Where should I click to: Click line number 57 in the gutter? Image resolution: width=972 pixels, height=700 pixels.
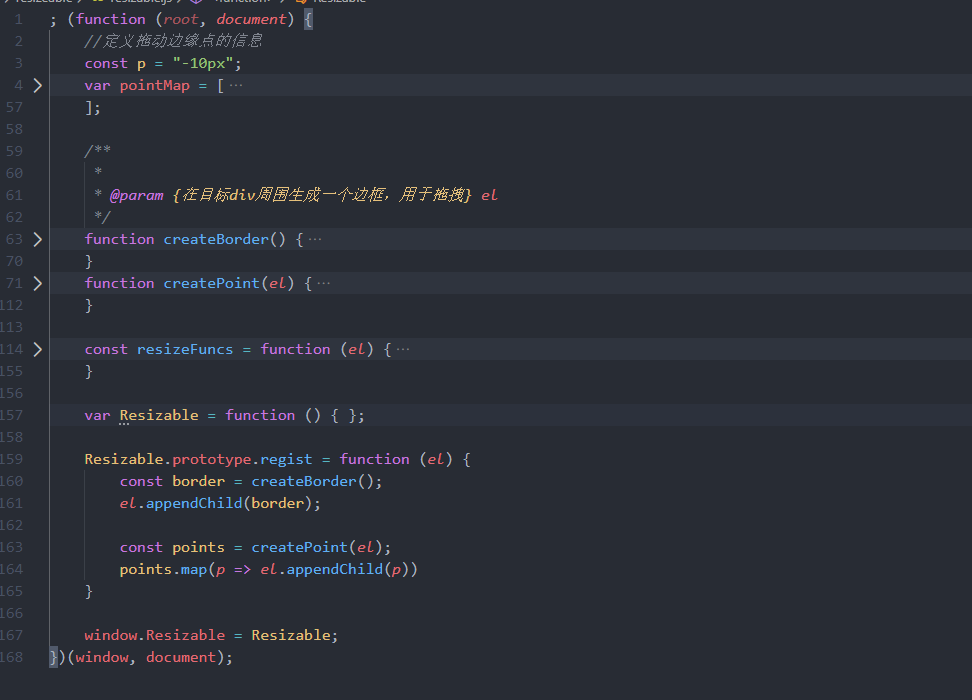[14, 107]
